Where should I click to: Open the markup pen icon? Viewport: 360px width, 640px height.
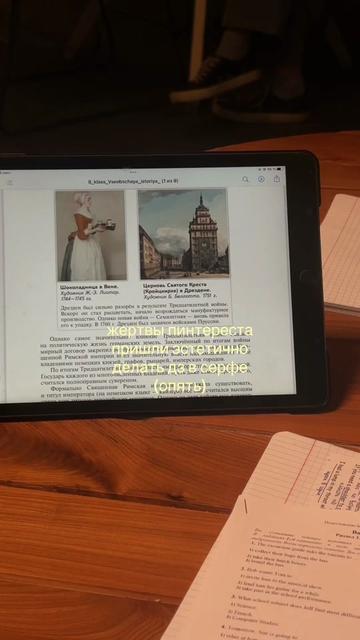(x=261, y=179)
